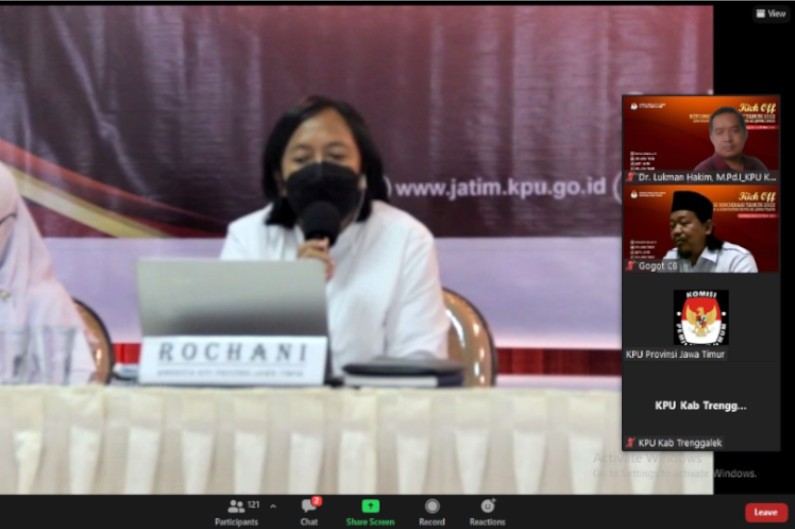The width and height of the screenshot is (795, 529).
Task: Click muted mic icon beside Dr. Lukman Hakim
Action: click(x=631, y=176)
